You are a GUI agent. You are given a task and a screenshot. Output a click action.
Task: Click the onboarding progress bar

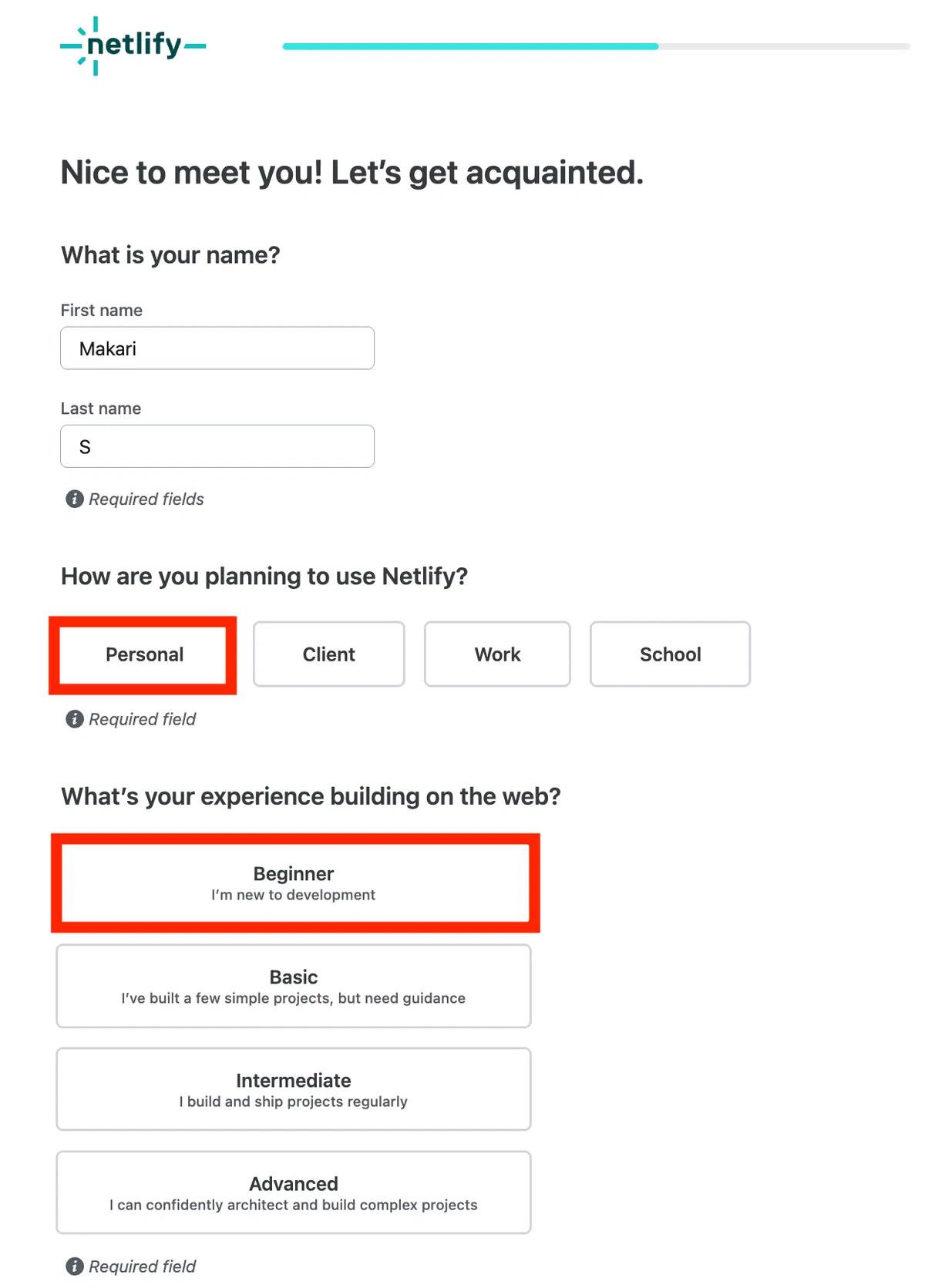click(x=596, y=46)
